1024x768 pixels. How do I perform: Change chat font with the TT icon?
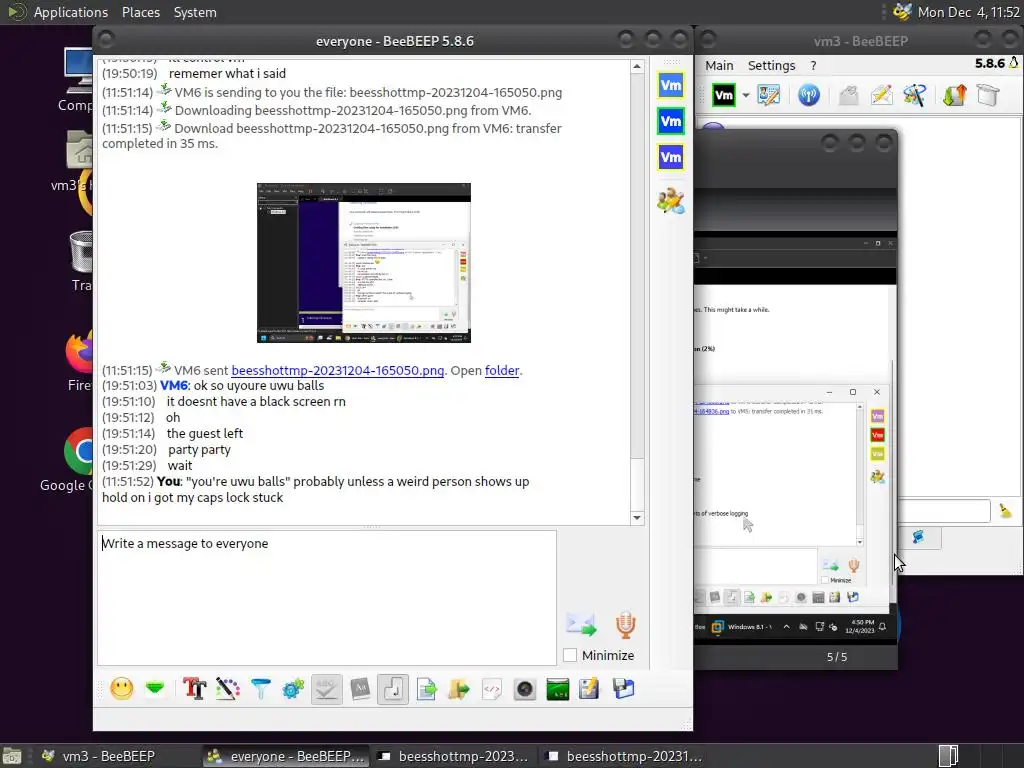195,688
